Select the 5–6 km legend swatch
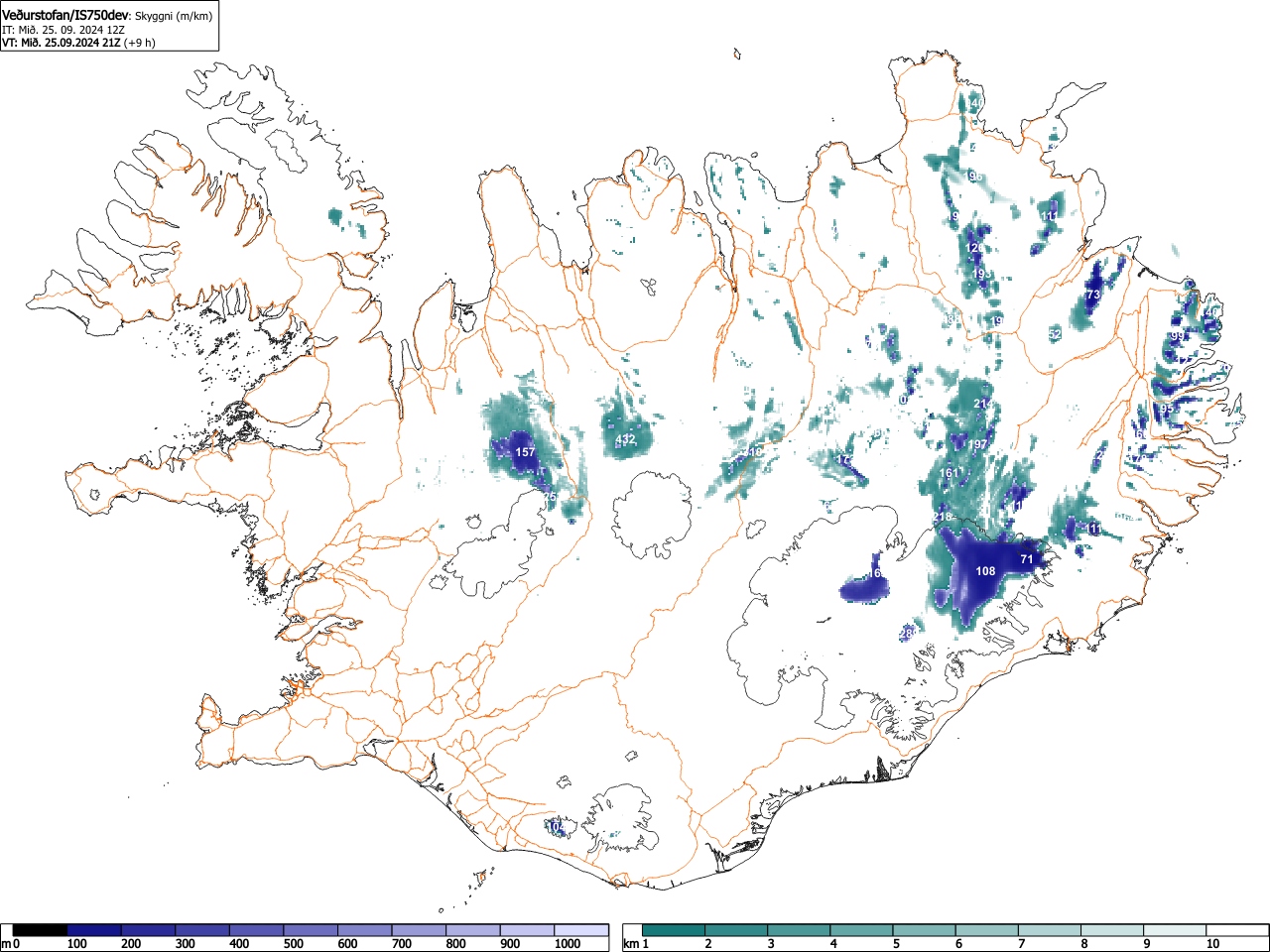 [x=925, y=930]
